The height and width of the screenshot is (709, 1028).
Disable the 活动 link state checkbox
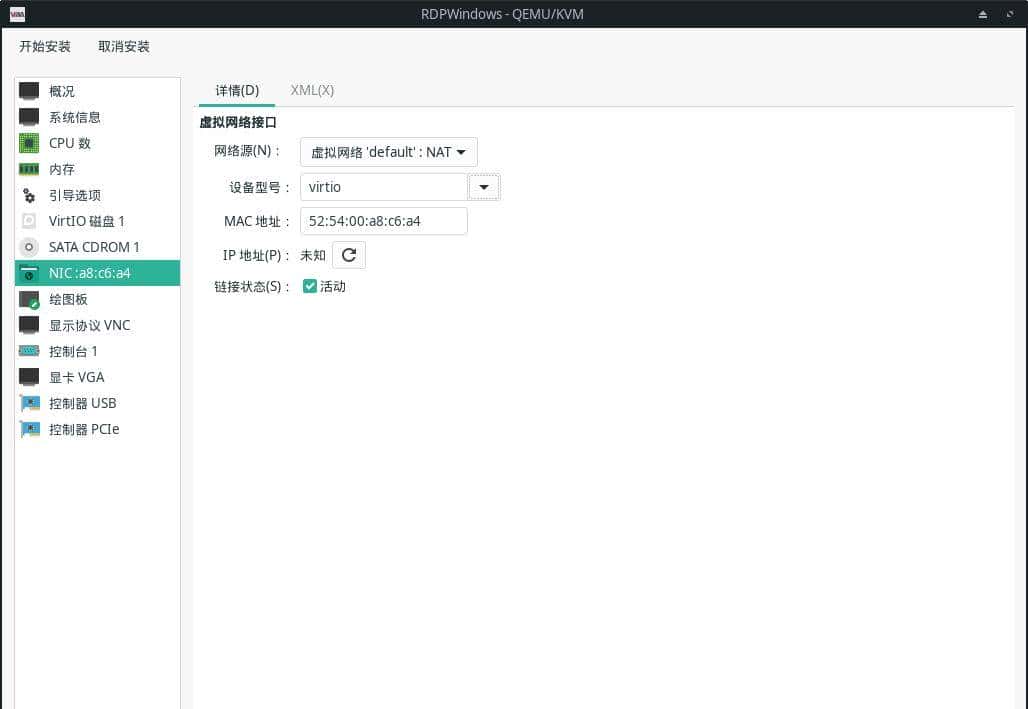click(x=311, y=287)
